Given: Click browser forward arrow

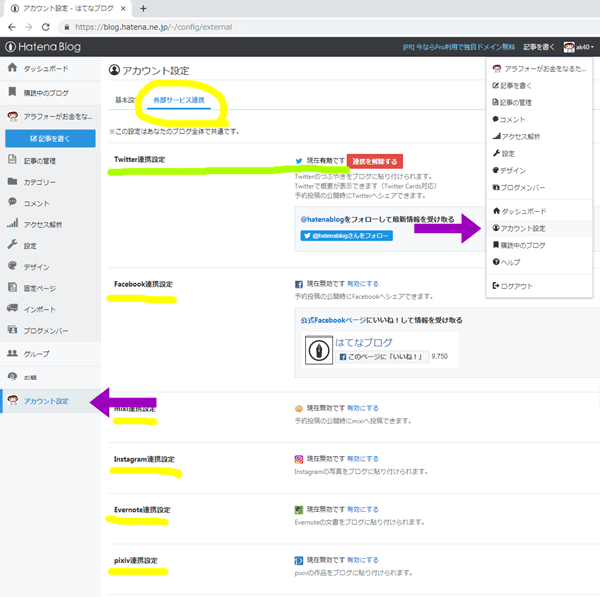Looking at the screenshot, I should (29, 27).
